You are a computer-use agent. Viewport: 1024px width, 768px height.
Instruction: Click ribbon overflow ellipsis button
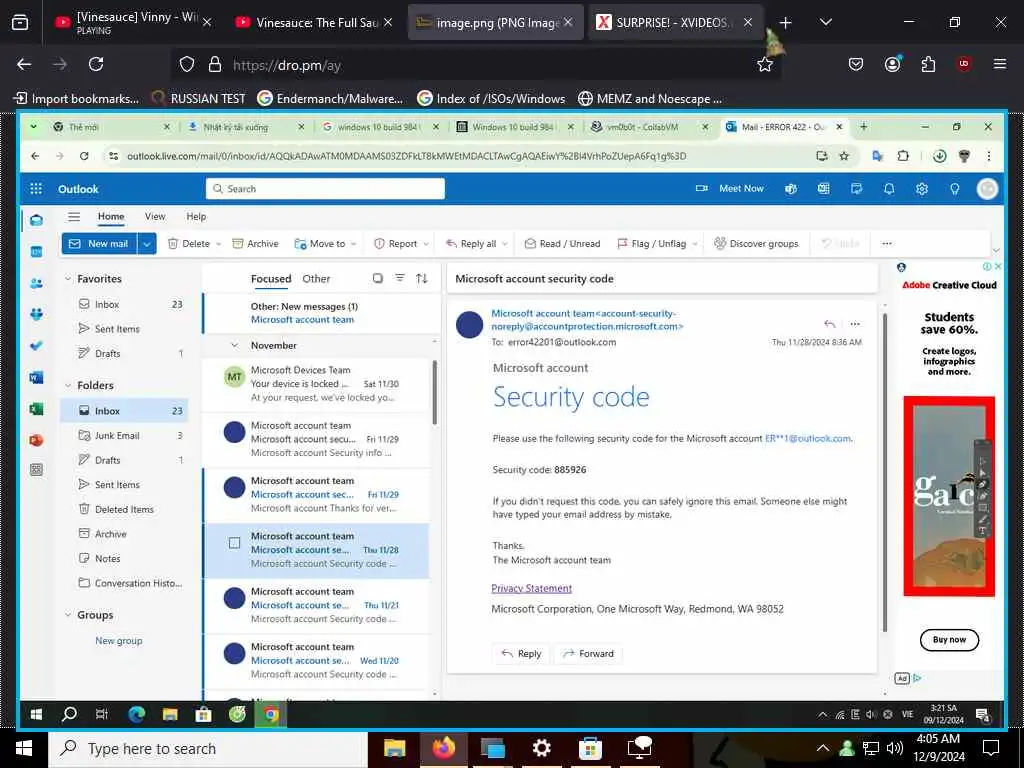pyautogui.click(x=886, y=244)
